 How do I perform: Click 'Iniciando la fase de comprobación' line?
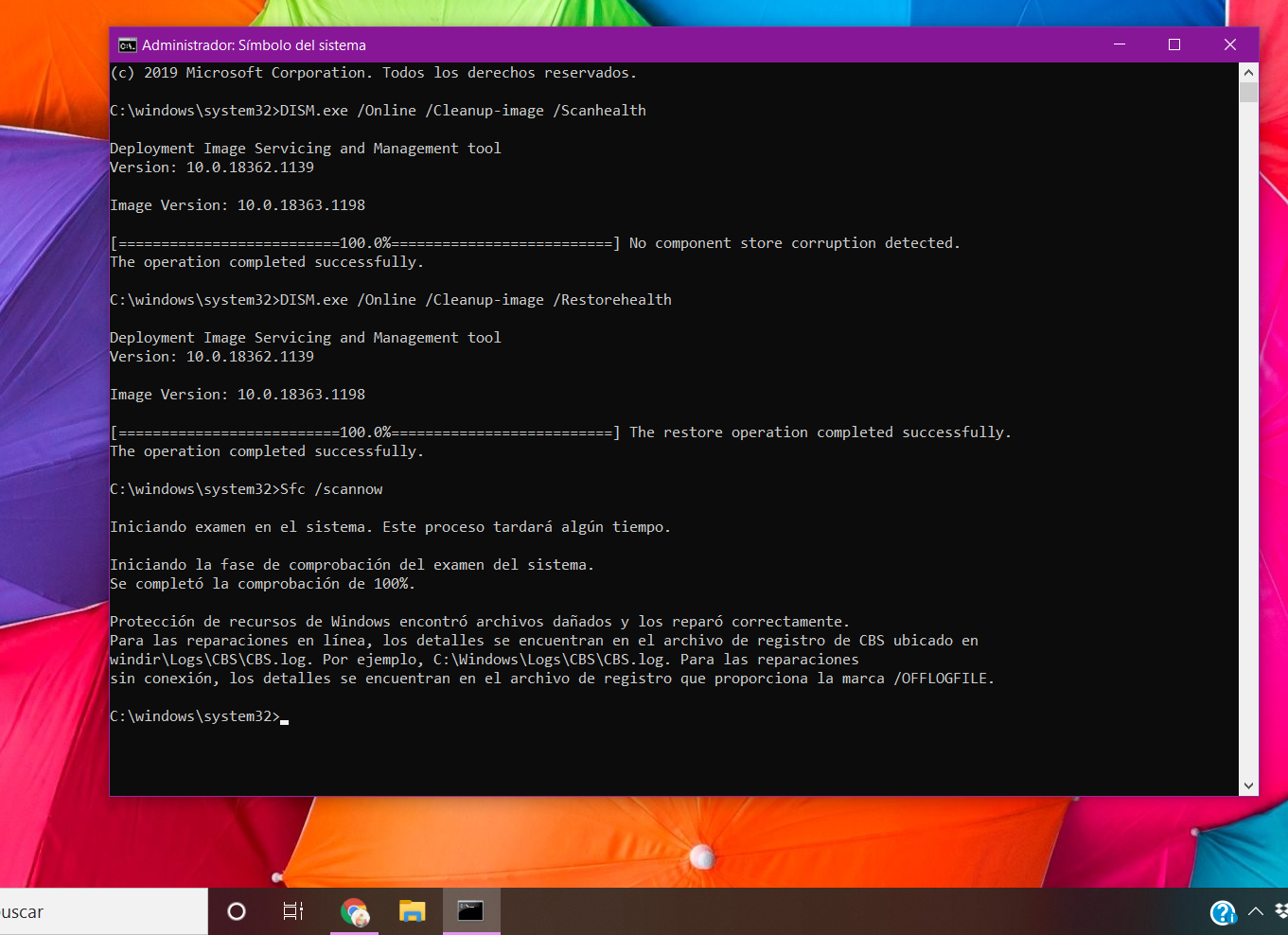click(x=352, y=565)
